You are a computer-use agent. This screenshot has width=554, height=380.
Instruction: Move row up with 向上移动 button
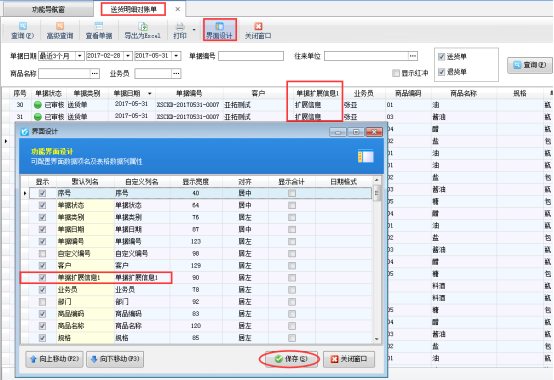click(54, 359)
